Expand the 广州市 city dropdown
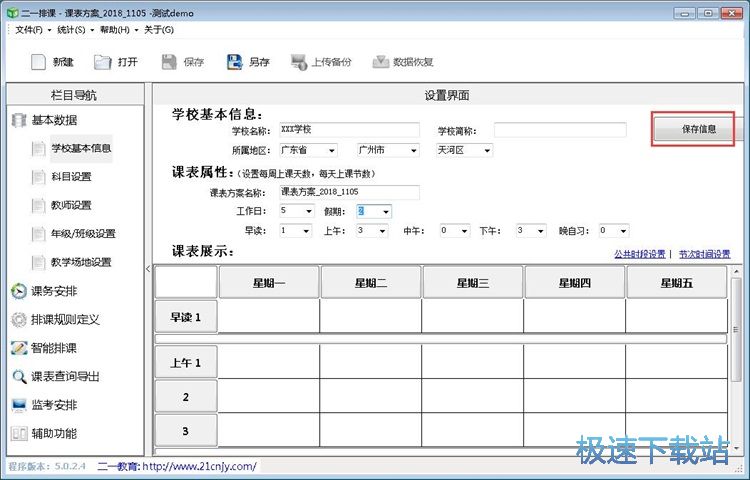 coord(411,150)
